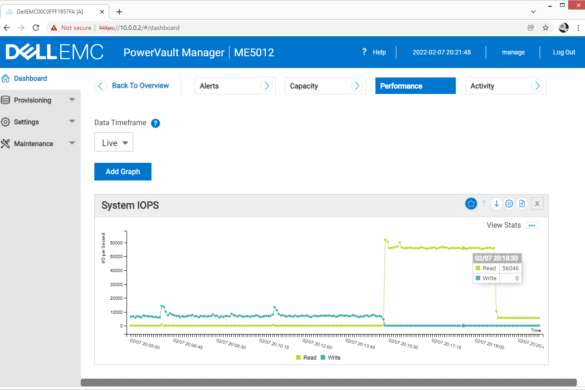Screen dimensions: 585x390
Task: Click the header date and time
Action: pyautogui.click(x=442, y=52)
